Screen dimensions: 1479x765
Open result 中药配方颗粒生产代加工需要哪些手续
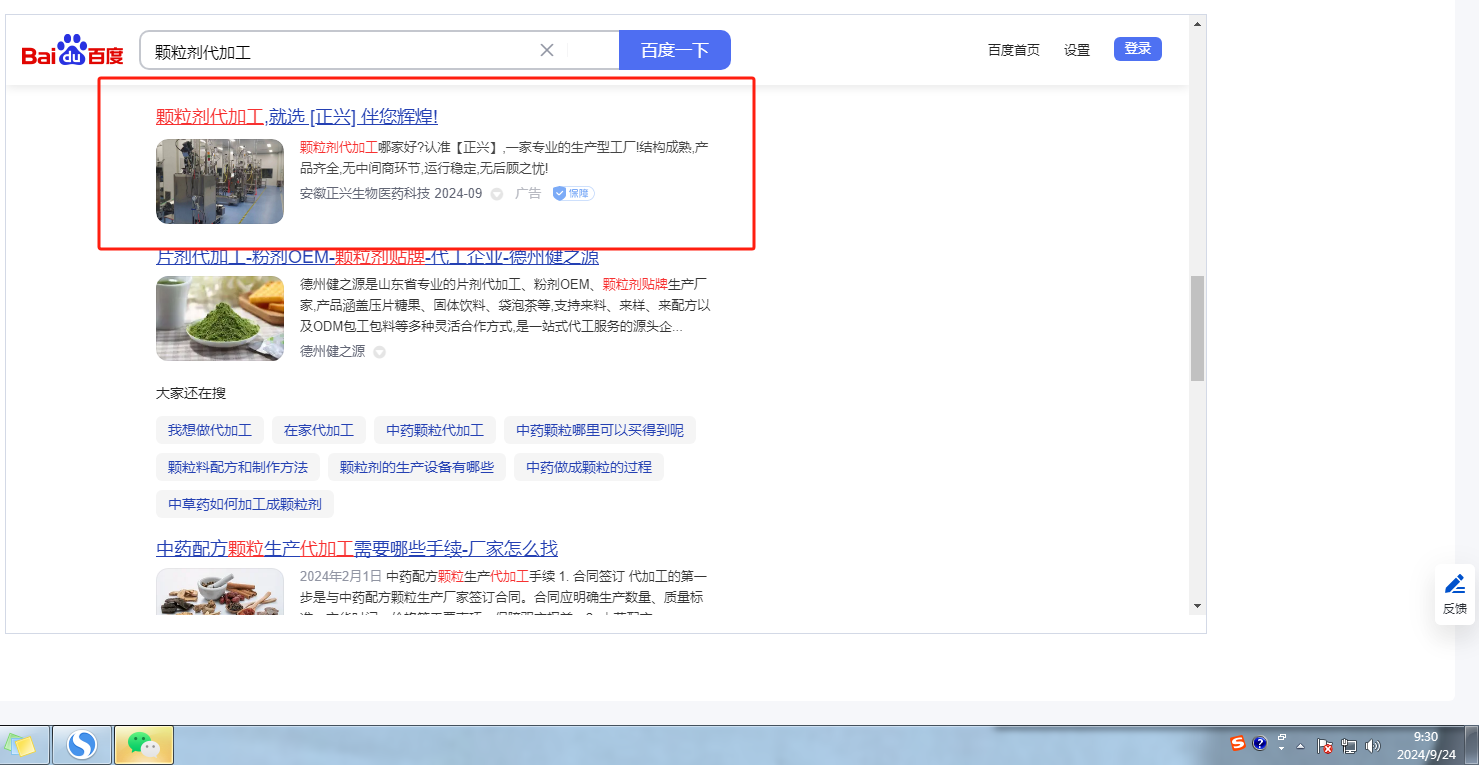357,549
